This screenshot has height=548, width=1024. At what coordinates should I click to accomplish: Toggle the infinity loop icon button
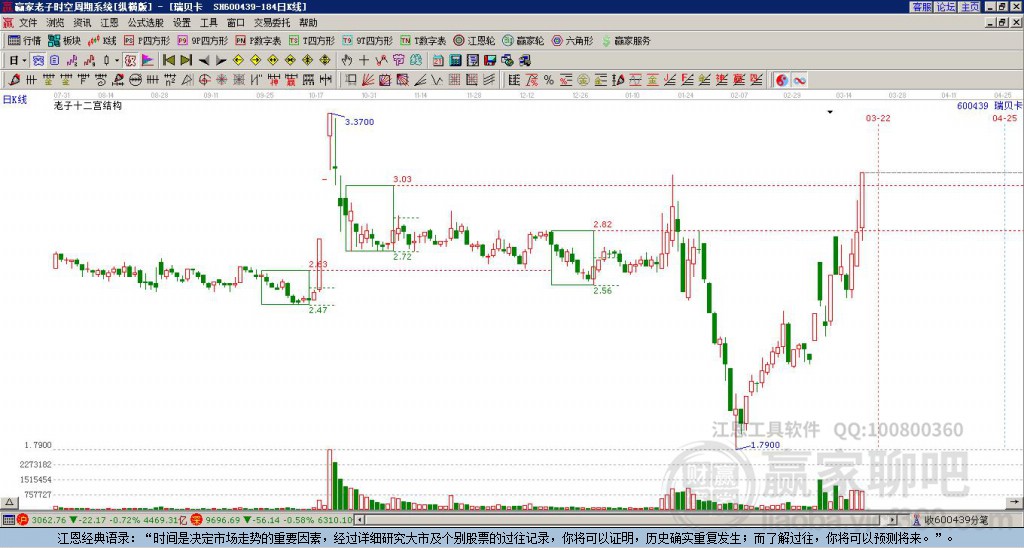point(799,80)
